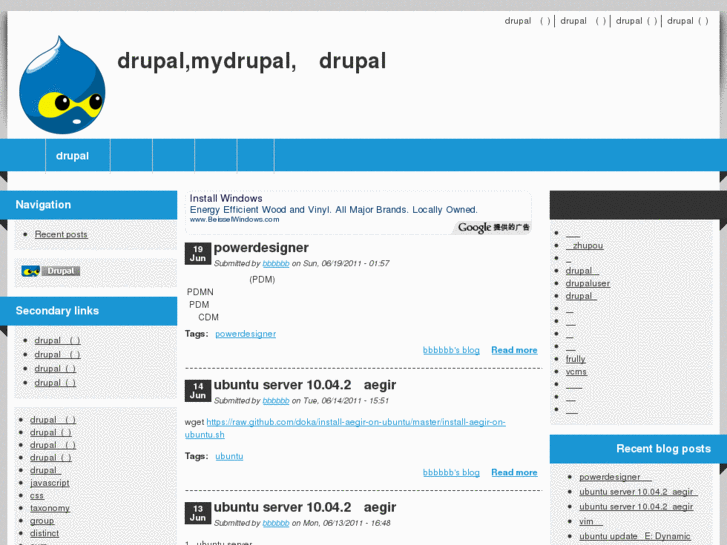Open the drupaluser link in right sidebar

tap(587, 283)
